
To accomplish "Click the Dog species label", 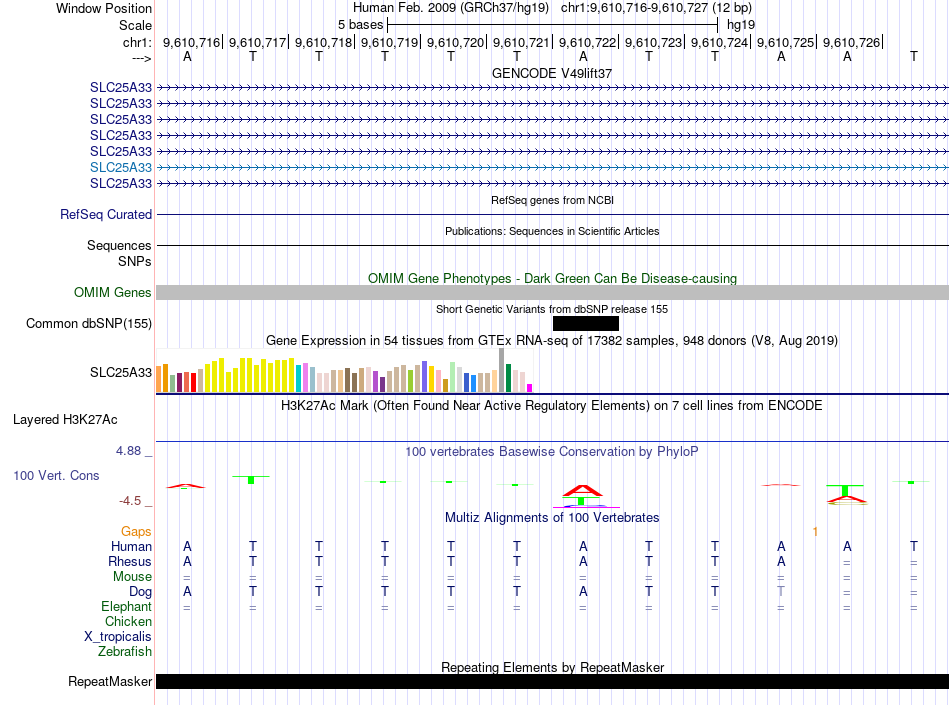I will (x=140, y=592).
